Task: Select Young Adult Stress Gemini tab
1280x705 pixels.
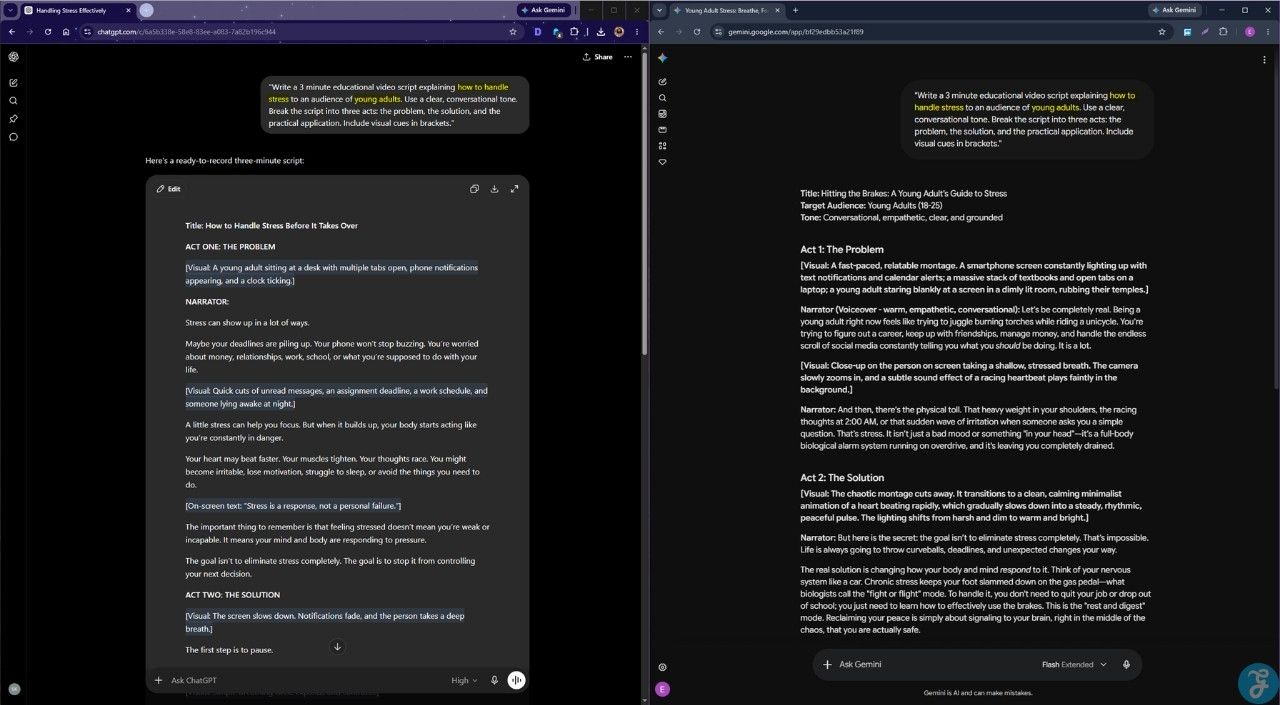Action: [x=726, y=10]
